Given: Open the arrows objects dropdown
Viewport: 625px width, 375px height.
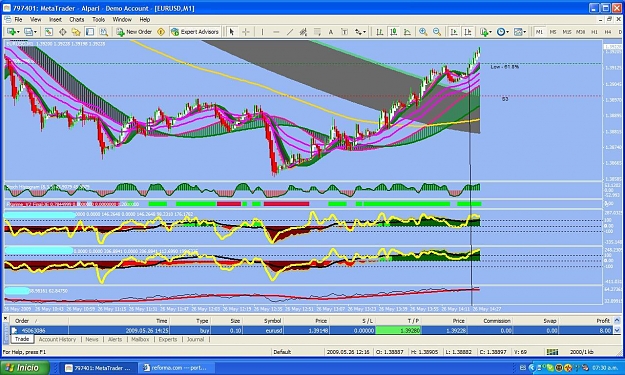Looking at the screenshot, I should pos(360,32).
